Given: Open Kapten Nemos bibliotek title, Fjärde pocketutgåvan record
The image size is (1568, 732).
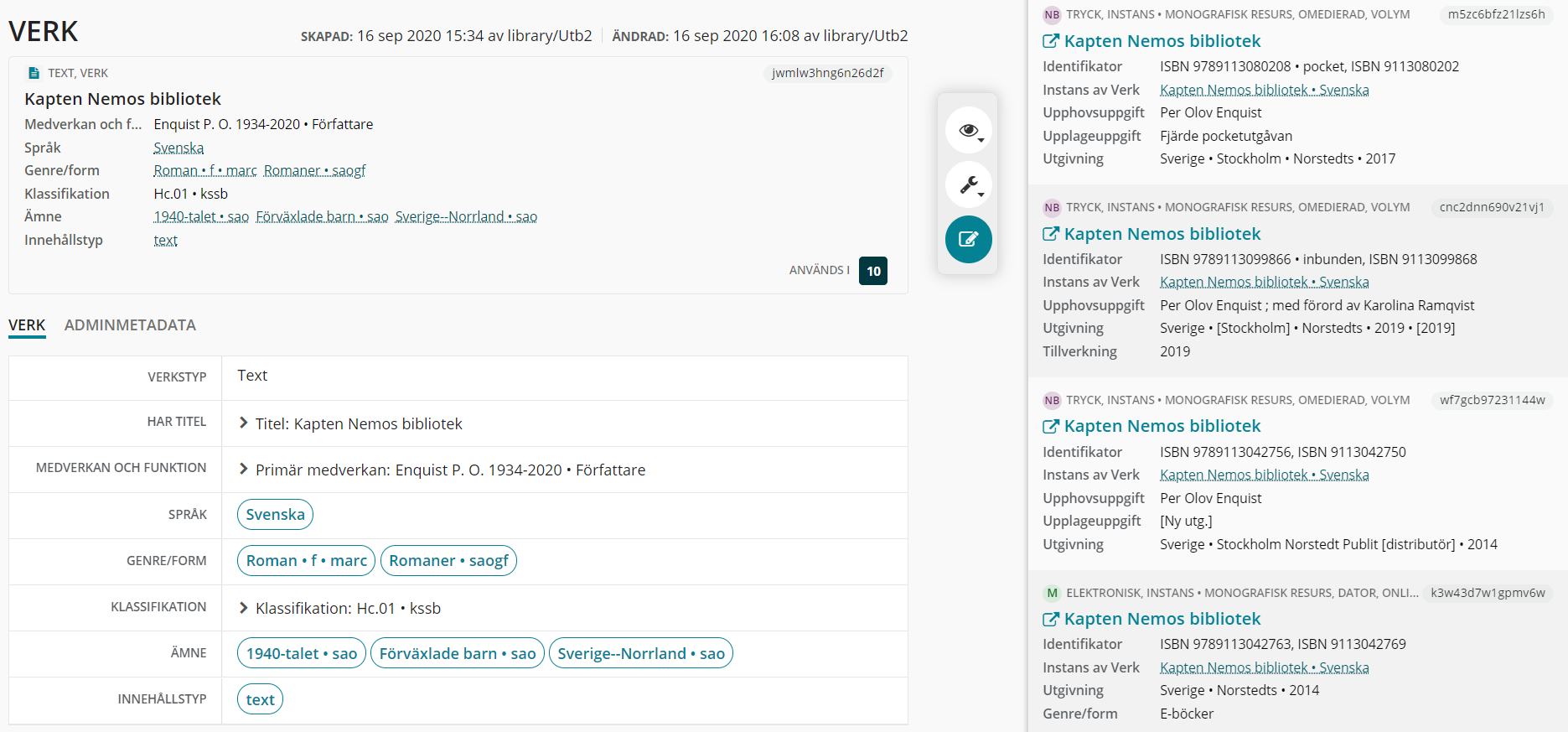Looking at the screenshot, I should (x=1162, y=41).
